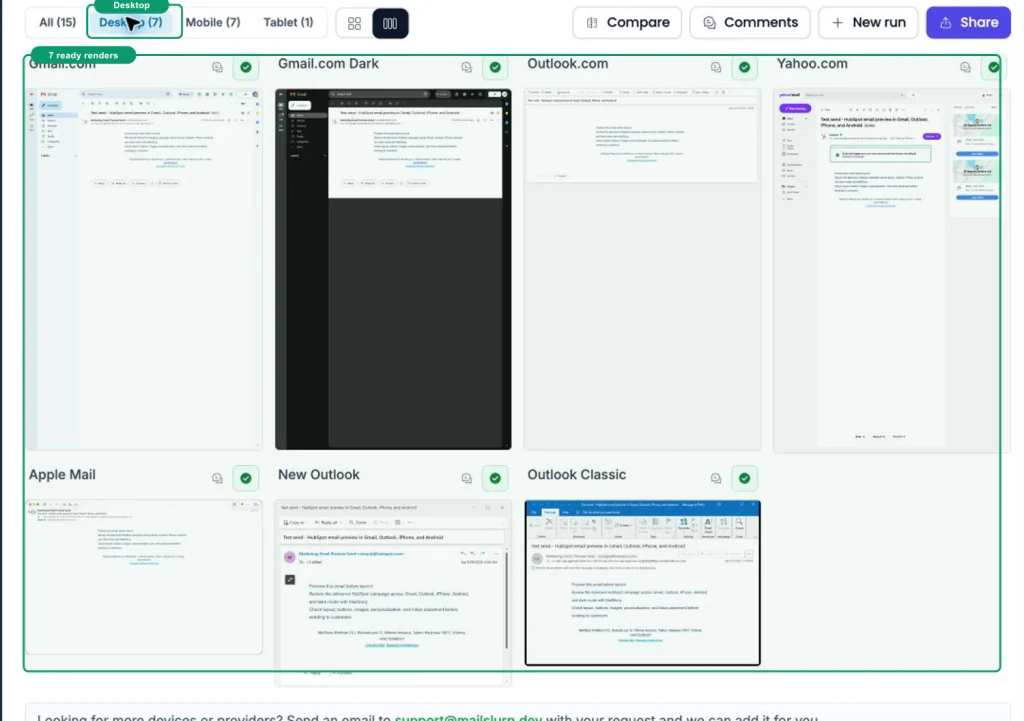
Task: Open the Outlook.com preview thumbnail
Action: [x=643, y=269]
